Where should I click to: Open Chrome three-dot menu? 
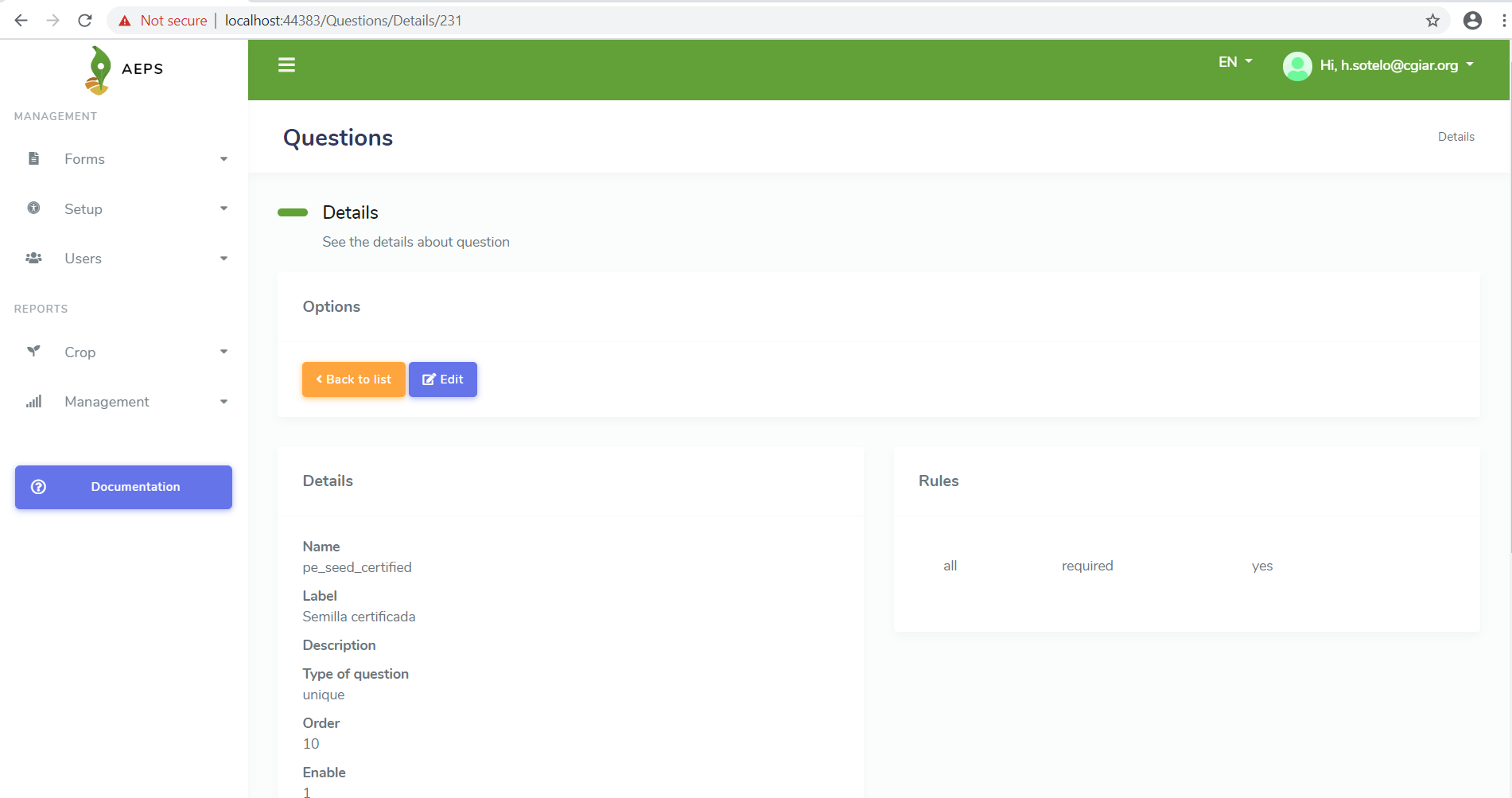tap(1503, 20)
